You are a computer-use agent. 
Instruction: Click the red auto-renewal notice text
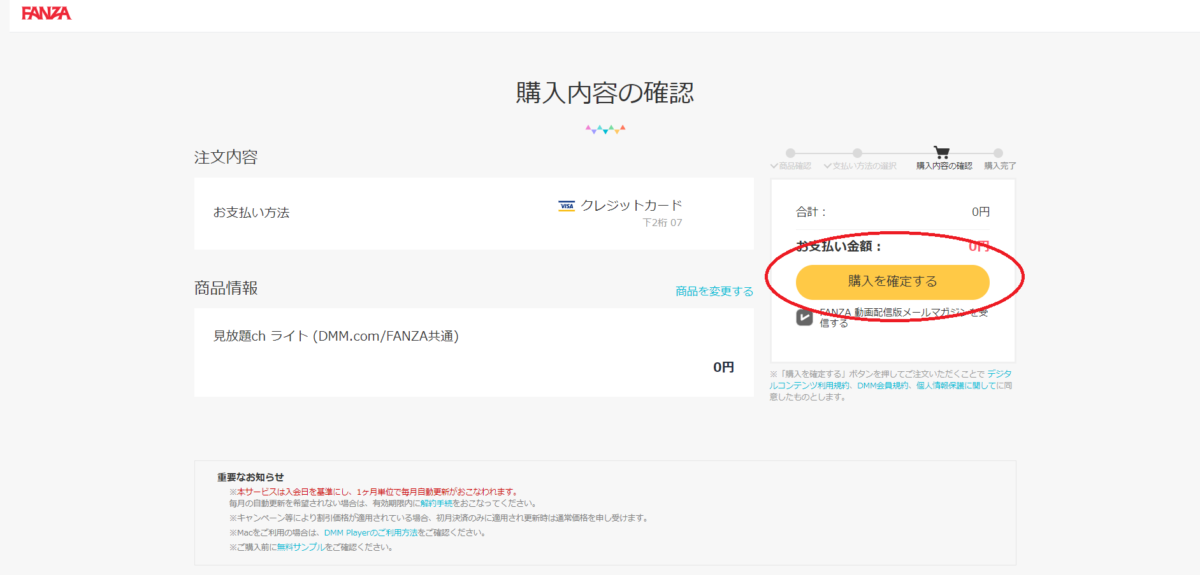tap(373, 491)
